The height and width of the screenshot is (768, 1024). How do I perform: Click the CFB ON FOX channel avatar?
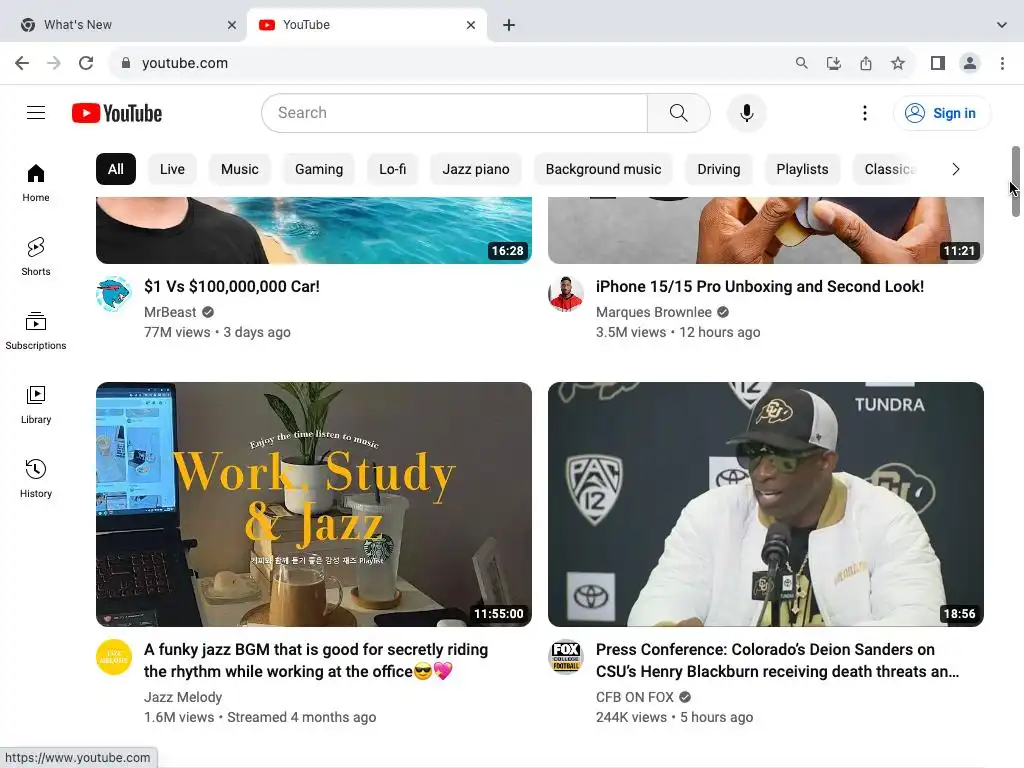pos(566,657)
